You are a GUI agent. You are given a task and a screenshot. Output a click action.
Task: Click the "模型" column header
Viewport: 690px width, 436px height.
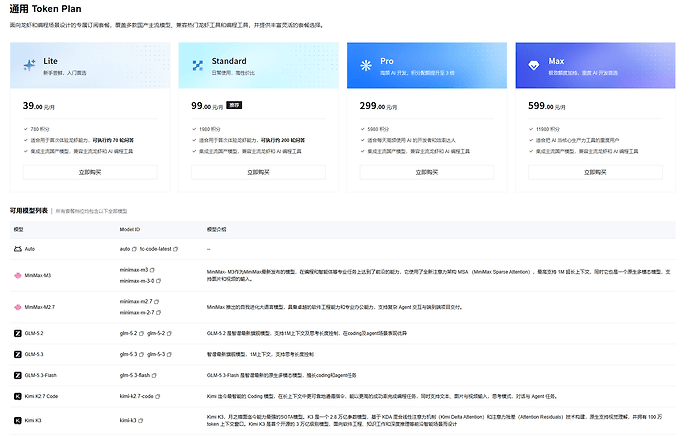[18, 230]
